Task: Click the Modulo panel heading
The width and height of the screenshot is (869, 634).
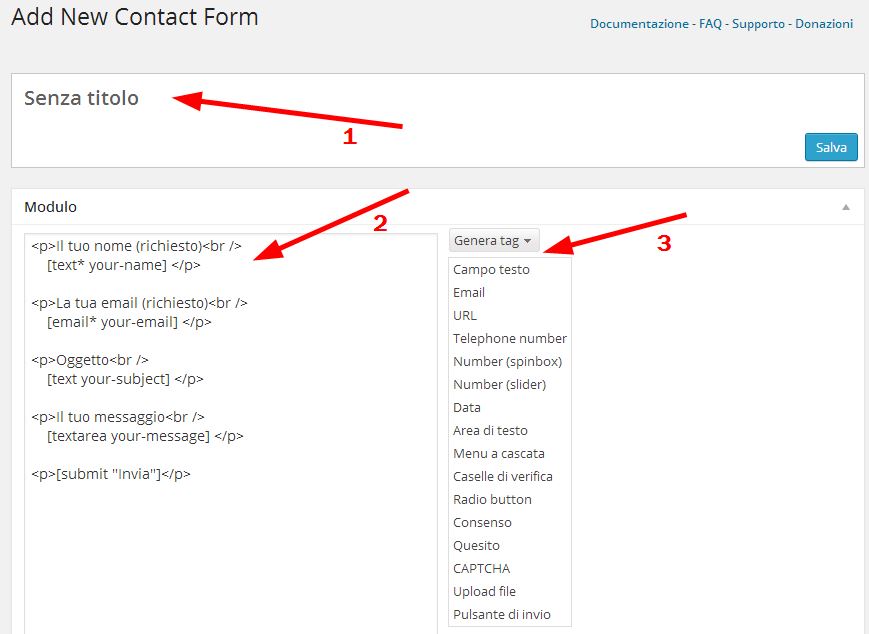Action: [x=50, y=207]
